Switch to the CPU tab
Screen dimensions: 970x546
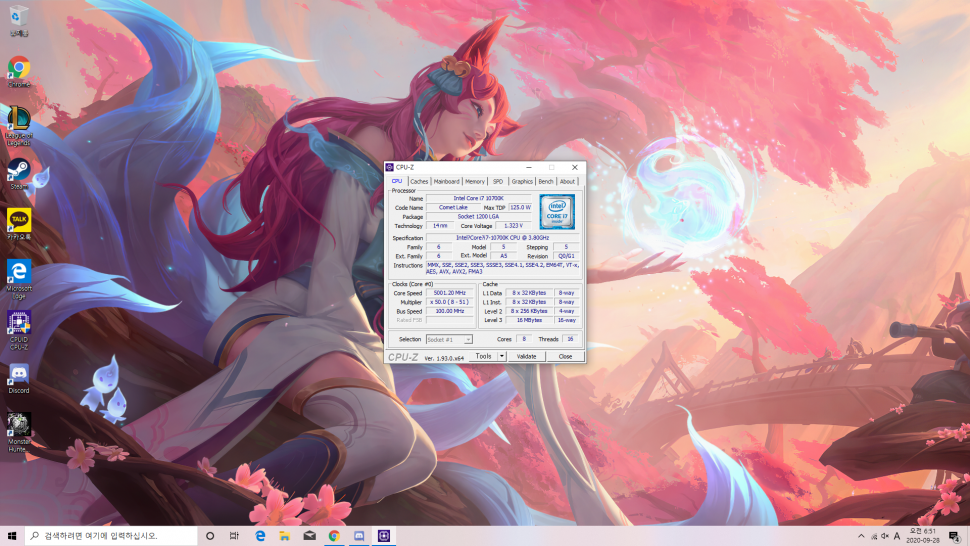coord(397,181)
